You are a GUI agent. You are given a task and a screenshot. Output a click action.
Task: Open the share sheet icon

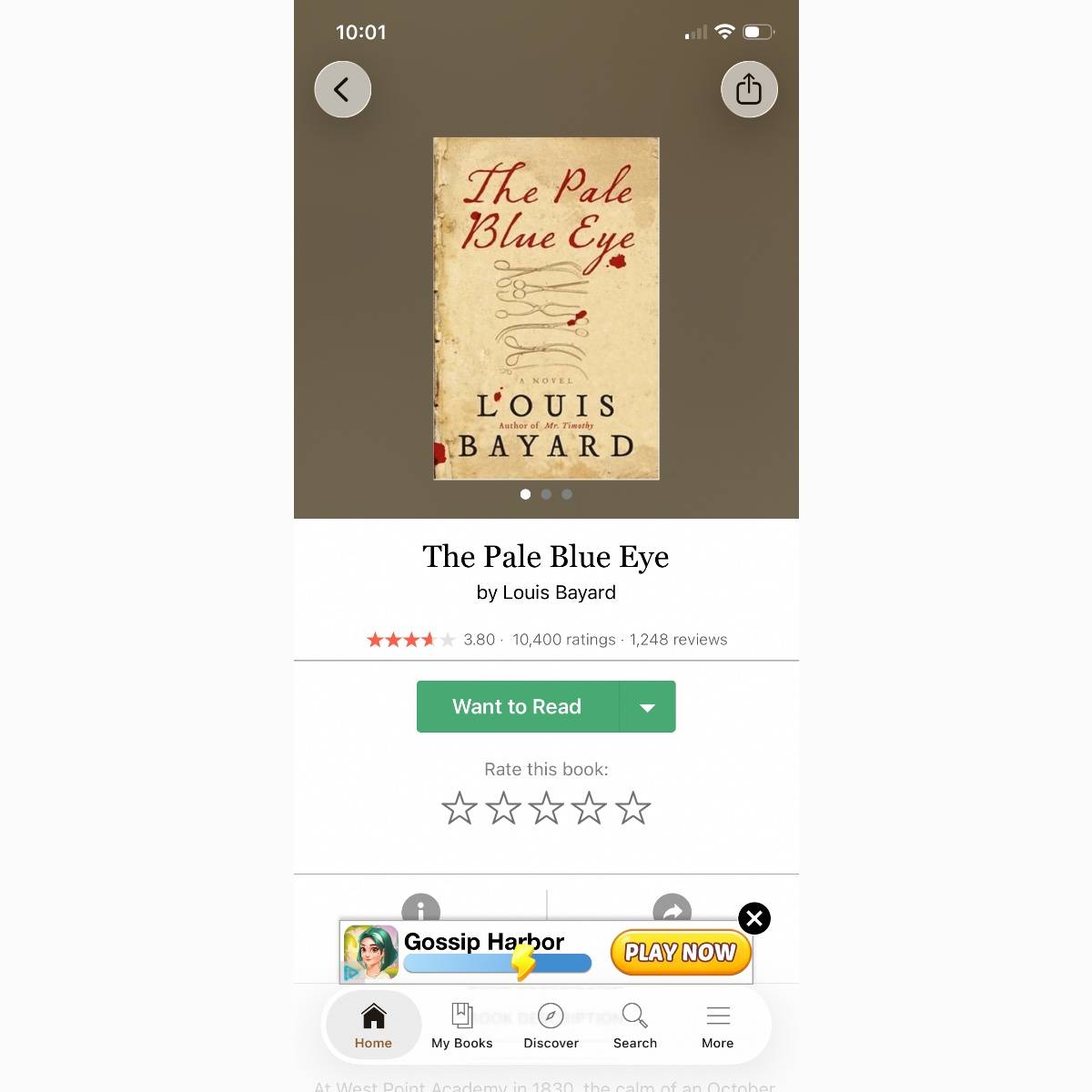coord(749,89)
